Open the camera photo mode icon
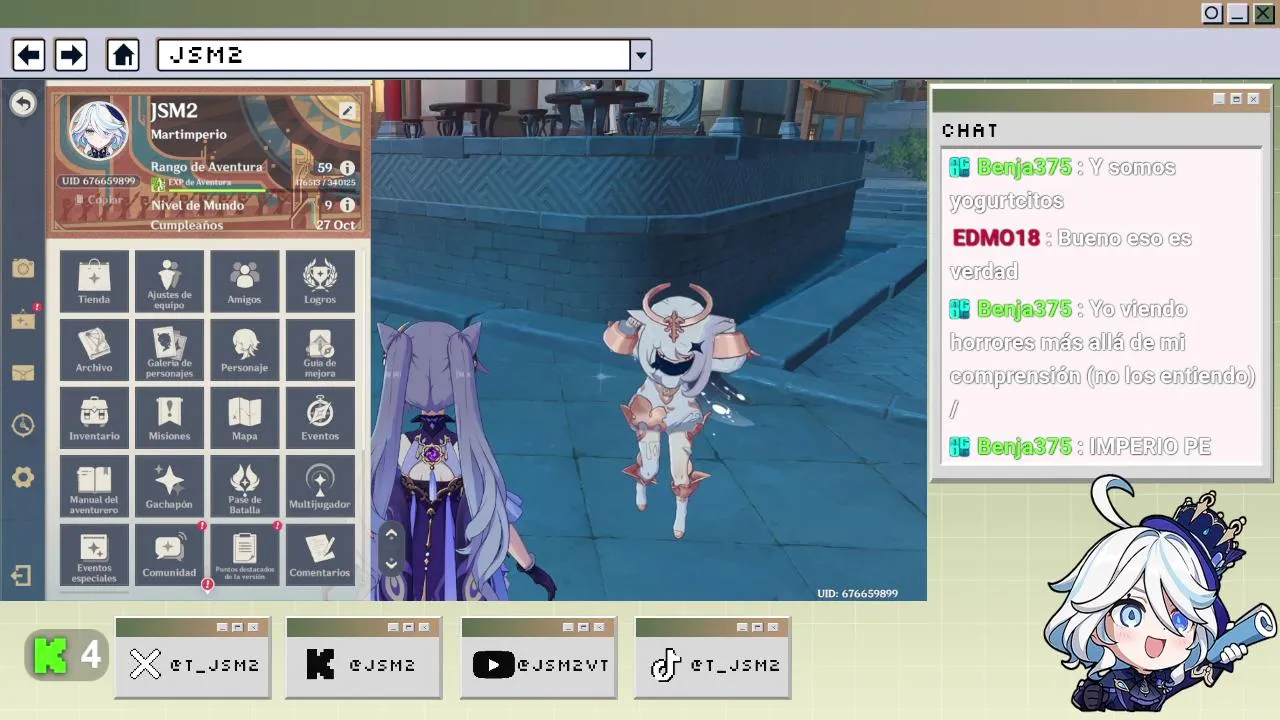 click(23, 268)
